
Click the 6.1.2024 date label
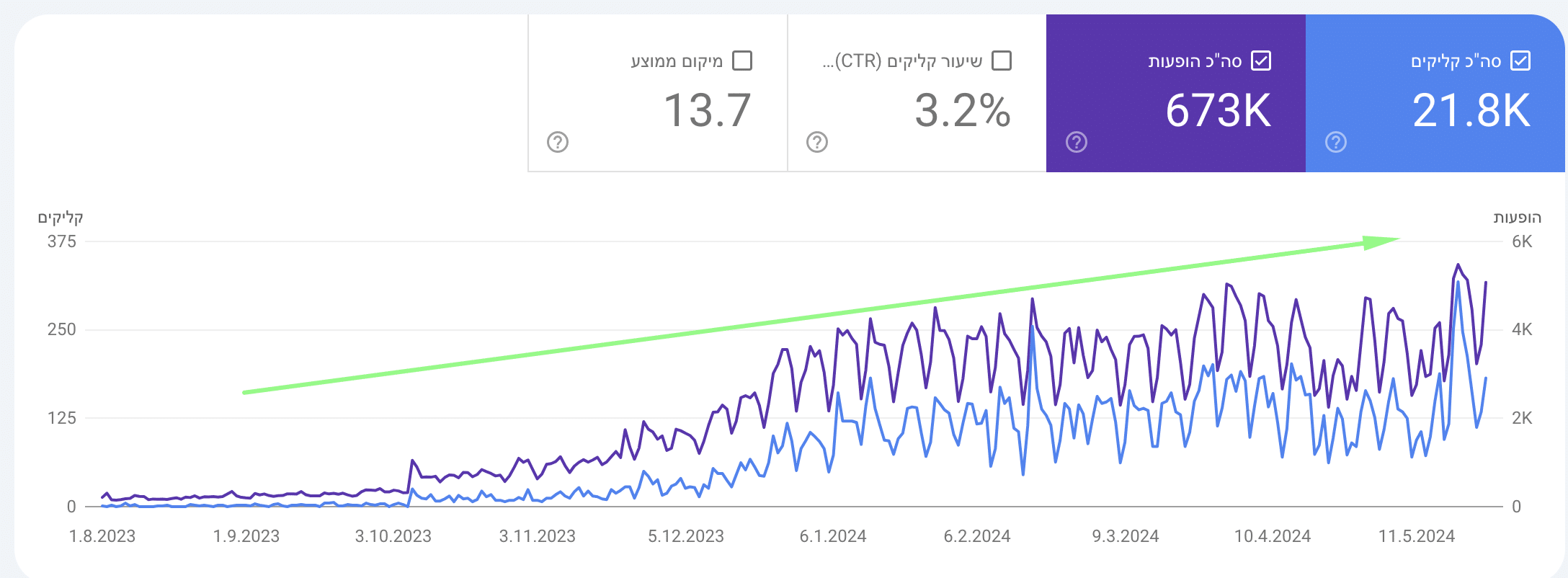pos(833,536)
